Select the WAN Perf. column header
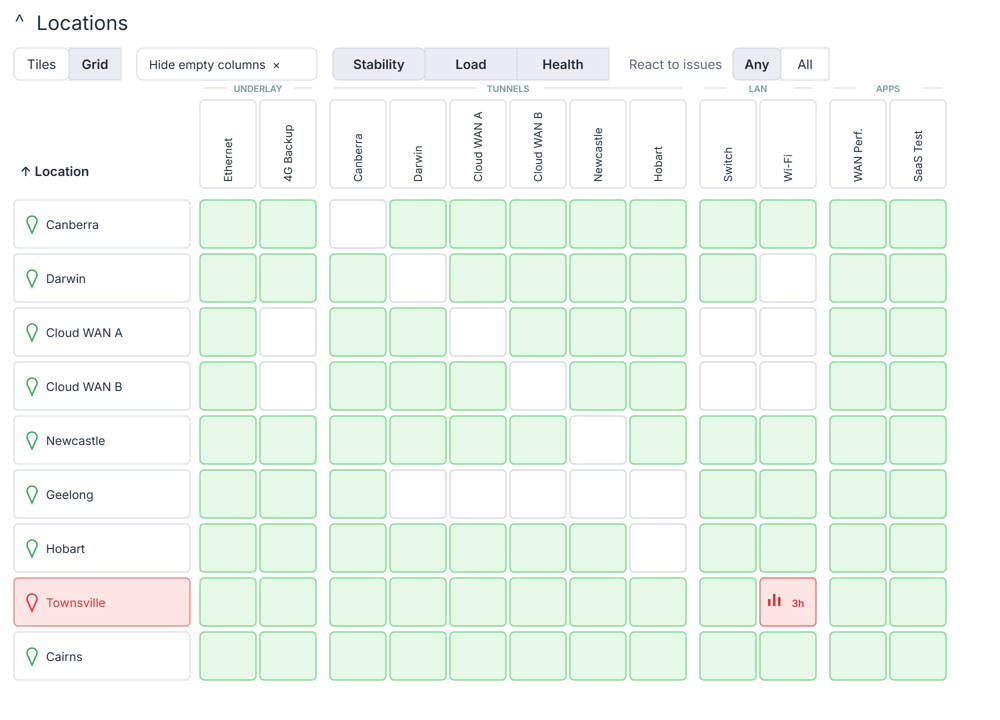Viewport: 1000px width, 720px height. point(858,144)
